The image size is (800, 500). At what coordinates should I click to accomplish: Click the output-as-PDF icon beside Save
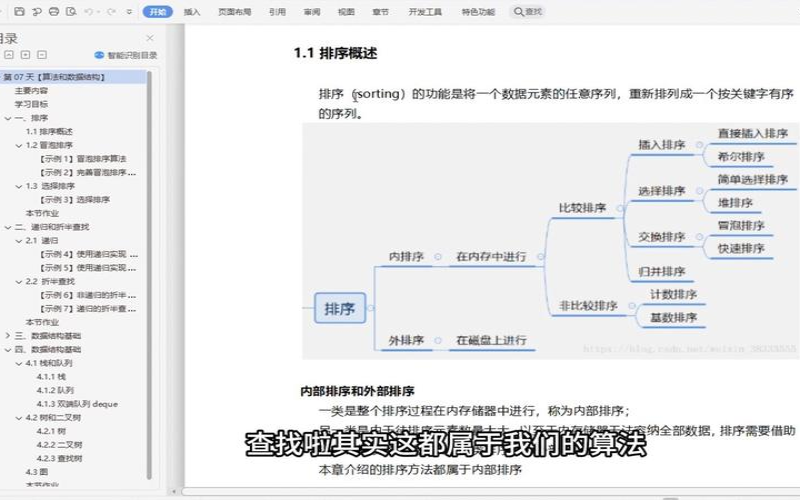point(37,11)
